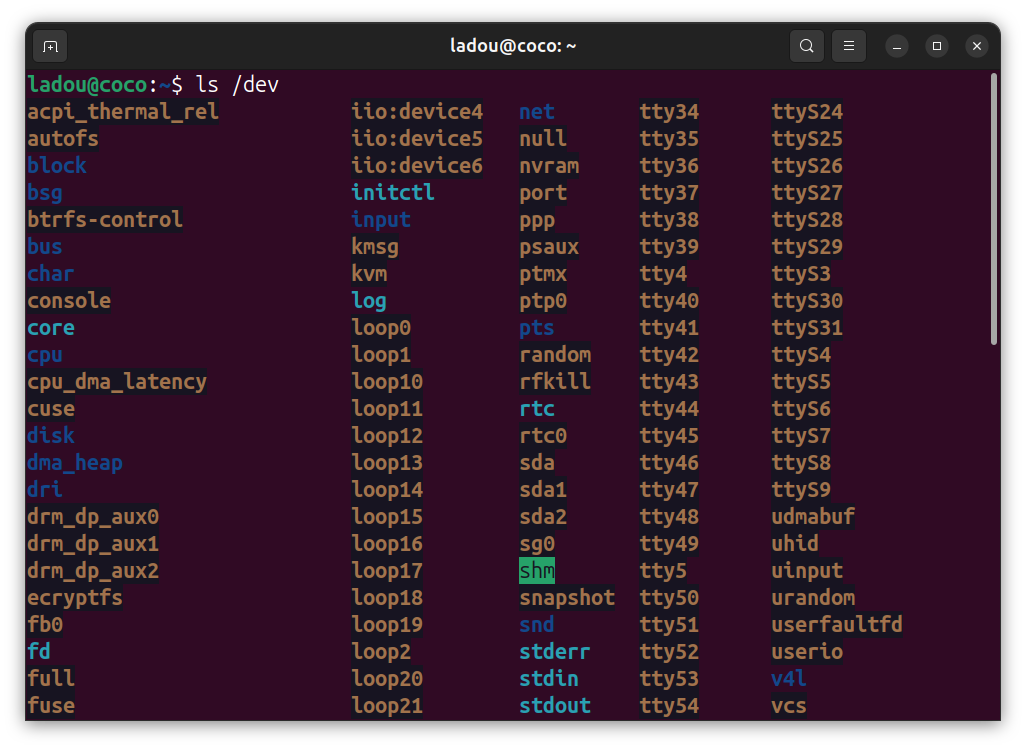Click the terminal vertical scrollbar
This screenshot has width=1026, height=749.
pos(993,210)
